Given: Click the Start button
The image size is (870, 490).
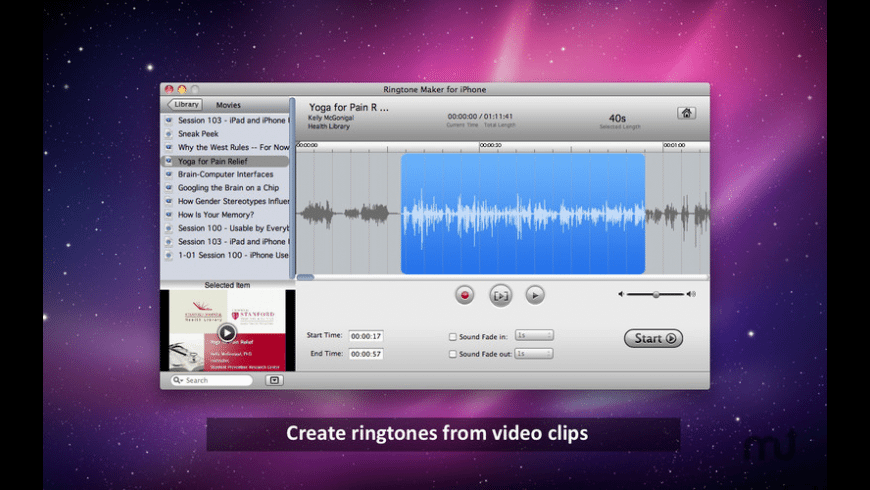Looking at the screenshot, I should pos(653,339).
